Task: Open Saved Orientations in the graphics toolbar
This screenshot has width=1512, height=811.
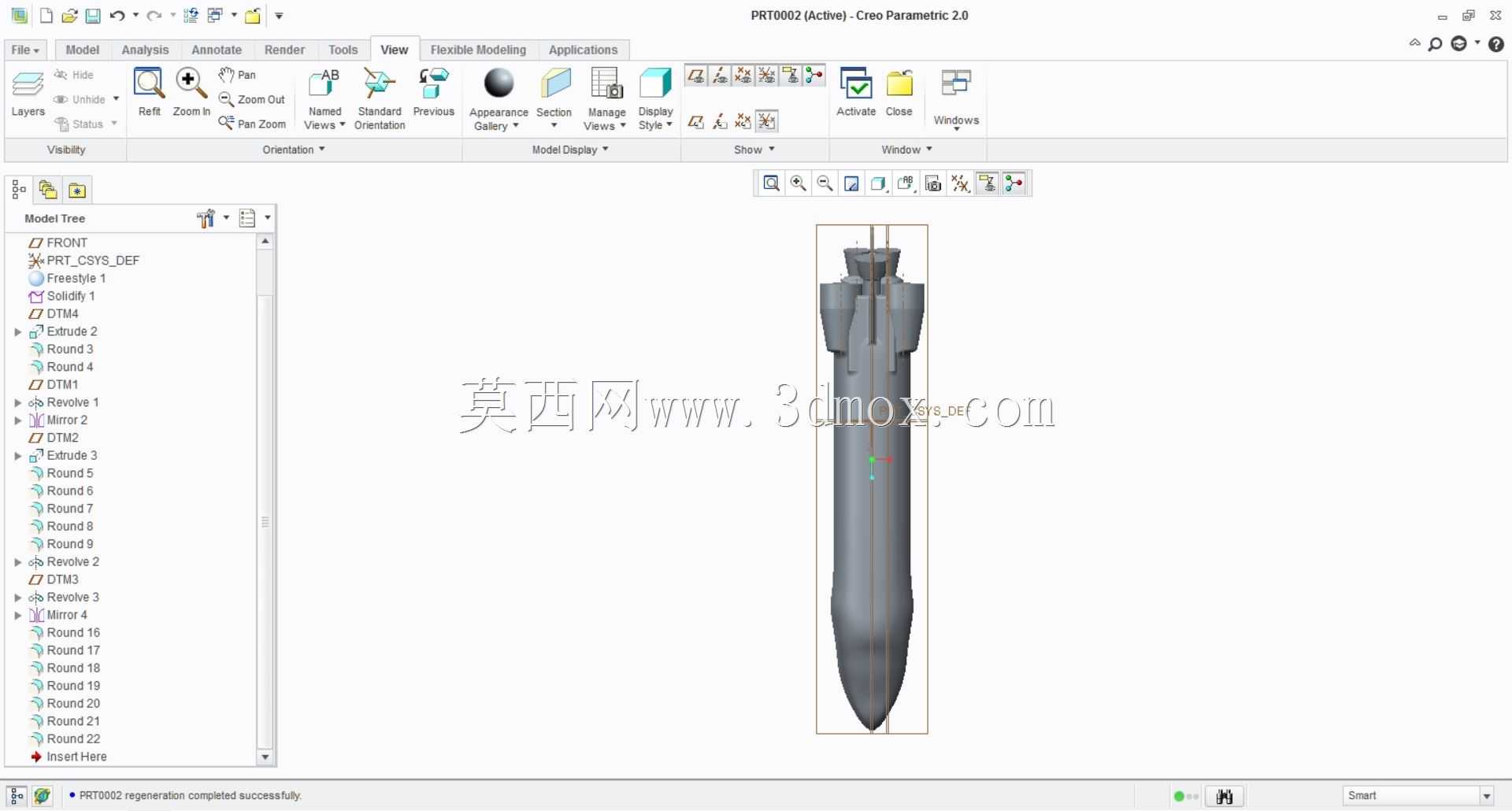Action: [906, 183]
